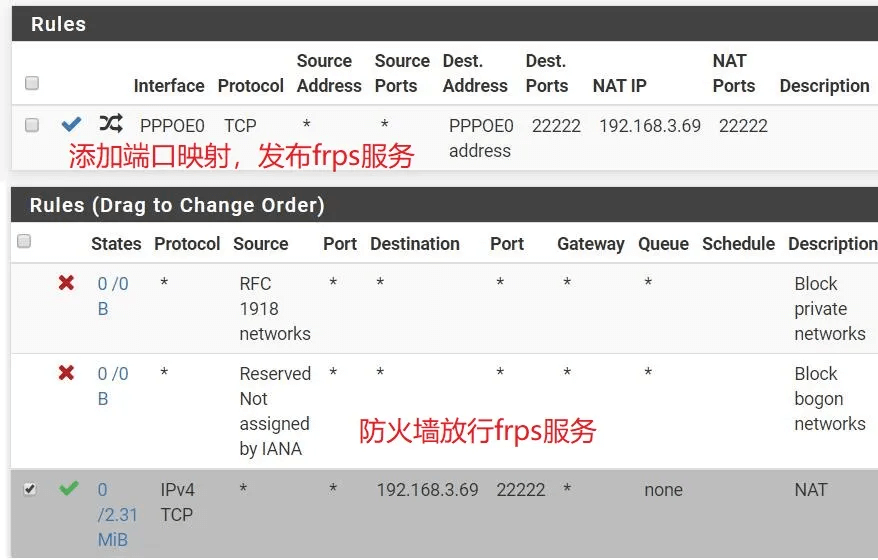Click the PPPOE0 address destination cell
Screen dimensions: 878x560
480,138
